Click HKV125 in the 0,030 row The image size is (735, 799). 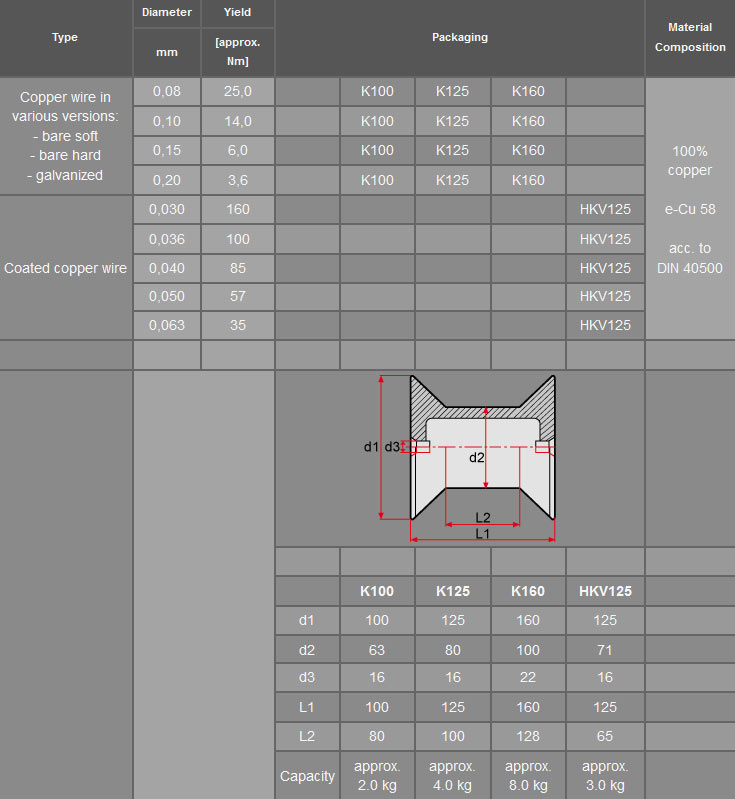tap(605, 209)
